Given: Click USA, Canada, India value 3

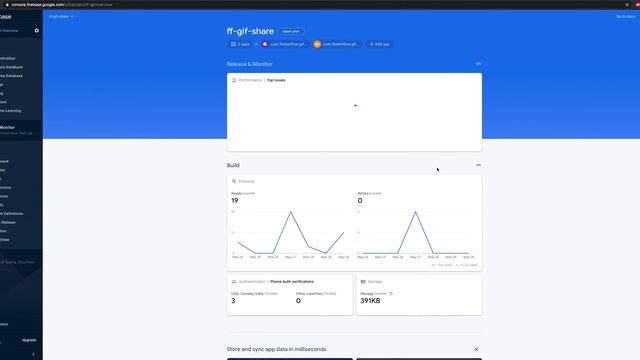Looking at the screenshot, I should [x=233, y=301].
